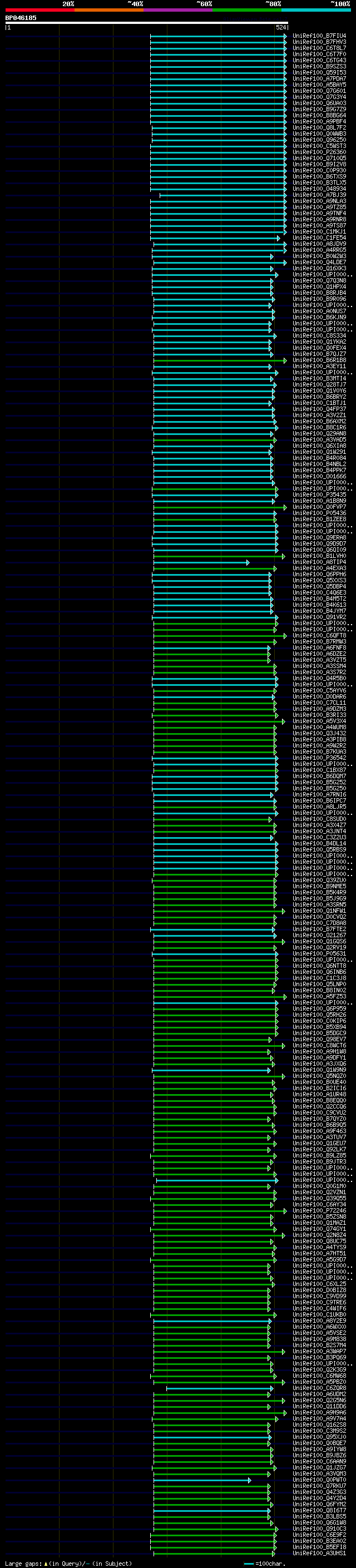
Task: Click cyan alignment bar for UniRef100_C6ZQR8
Action: pos(219,1388)
